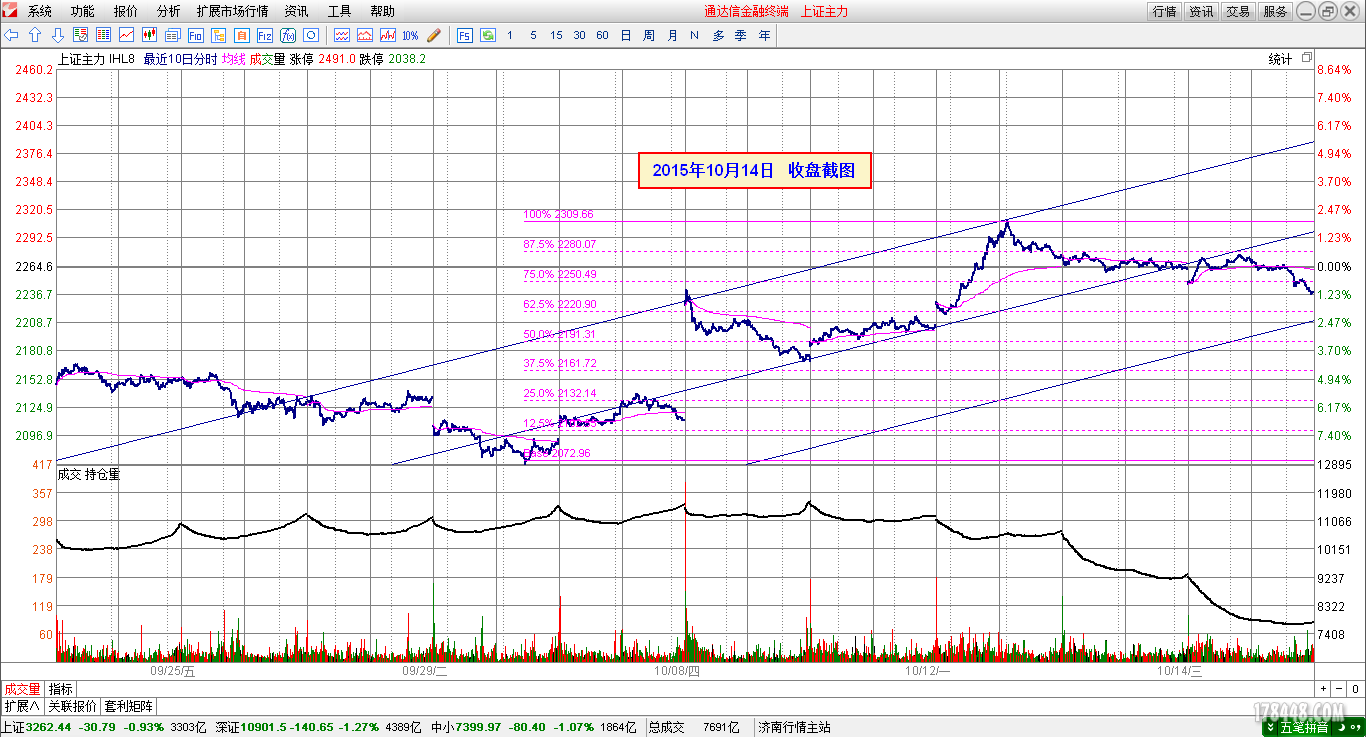
Task: Click the minus zoom button at bottom right
Action: click(x=1341, y=689)
